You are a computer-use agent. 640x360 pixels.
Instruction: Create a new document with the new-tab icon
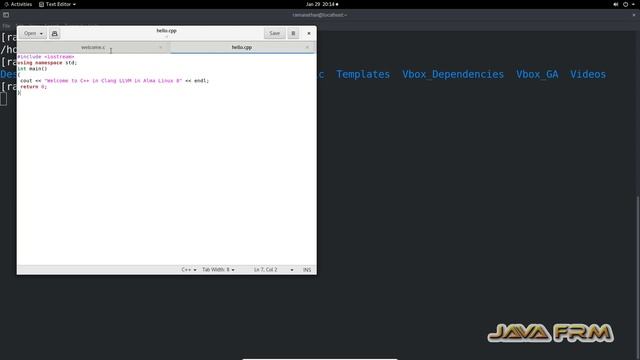click(x=55, y=33)
